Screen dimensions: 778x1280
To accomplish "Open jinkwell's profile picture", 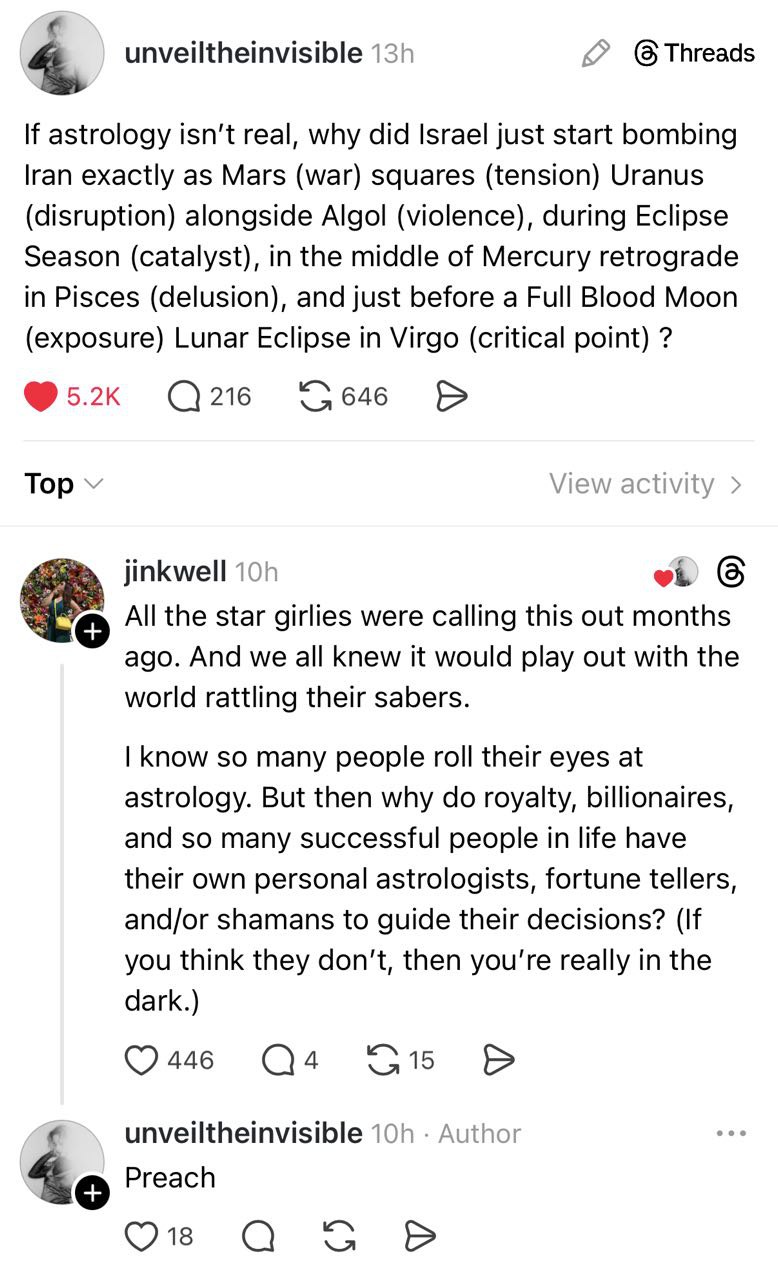I will pos(62,599).
